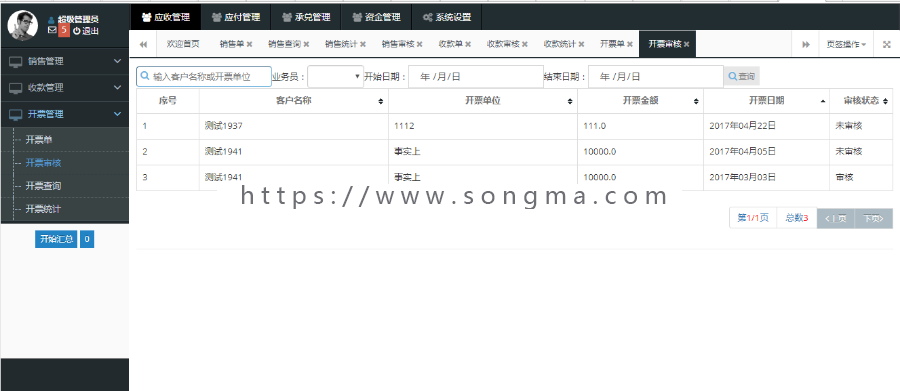Click the blue 0 counter button
Image resolution: width=900 pixels, height=391 pixels.
[x=87, y=239]
